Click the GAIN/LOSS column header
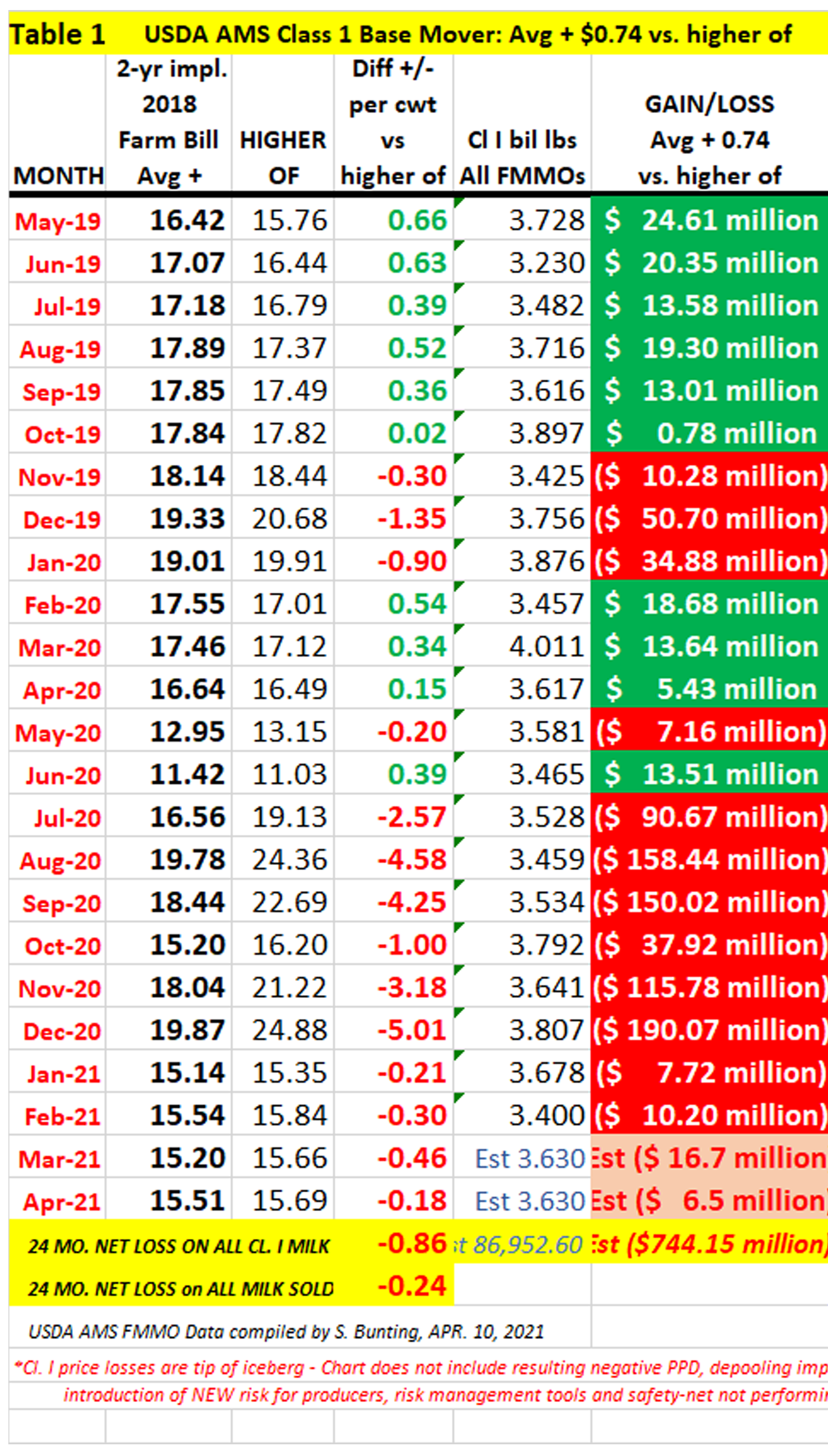 pyautogui.click(x=709, y=140)
